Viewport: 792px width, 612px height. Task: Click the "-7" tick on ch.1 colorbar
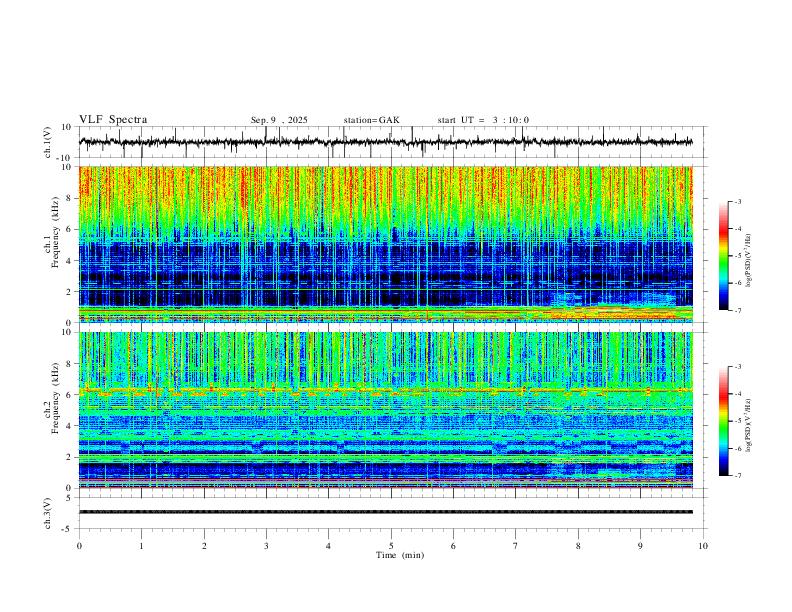point(738,311)
